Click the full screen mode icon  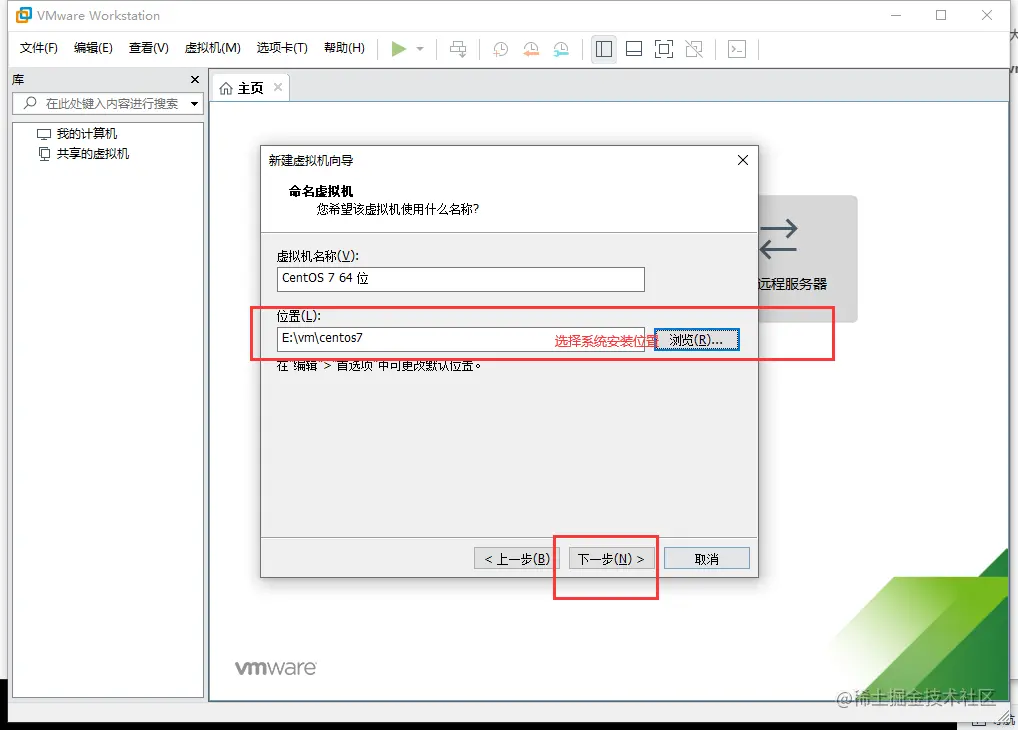coord(664,49)
